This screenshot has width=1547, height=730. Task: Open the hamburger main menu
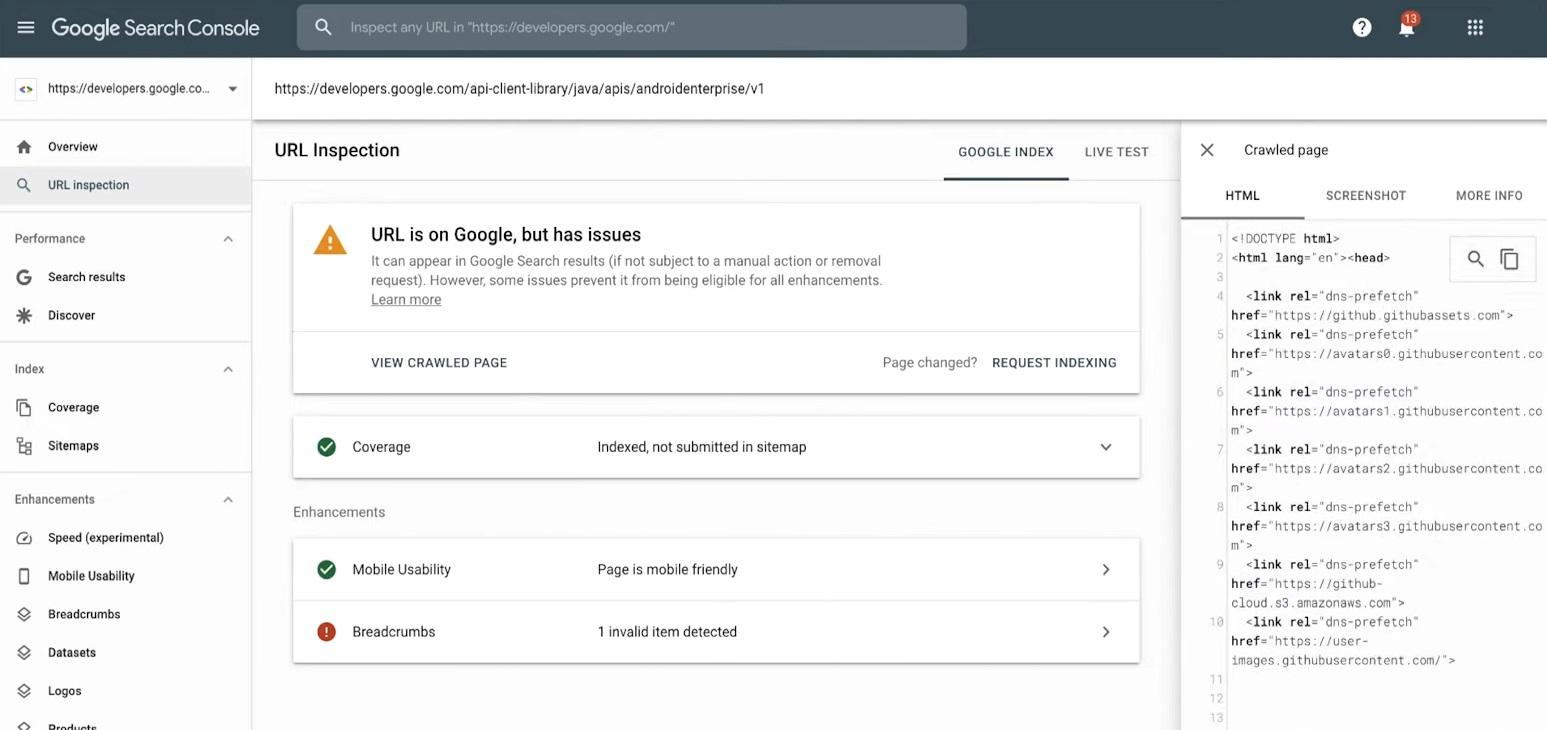point(26,28)
